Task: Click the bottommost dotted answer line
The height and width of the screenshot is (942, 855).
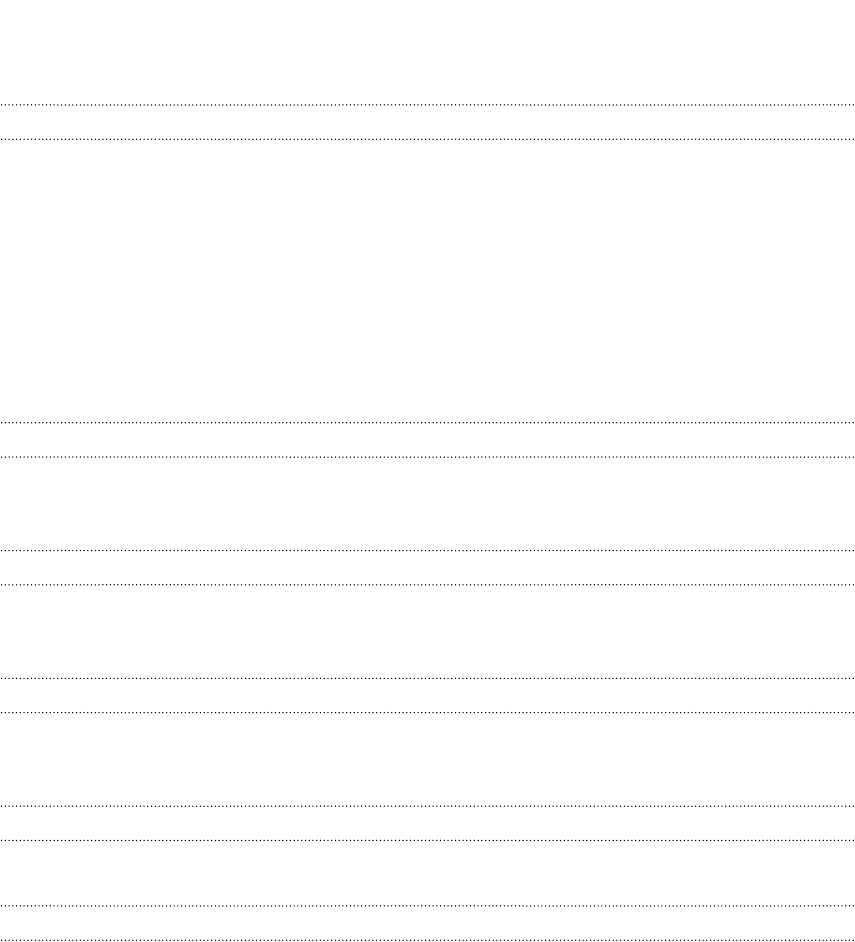Action: [427, 940]
